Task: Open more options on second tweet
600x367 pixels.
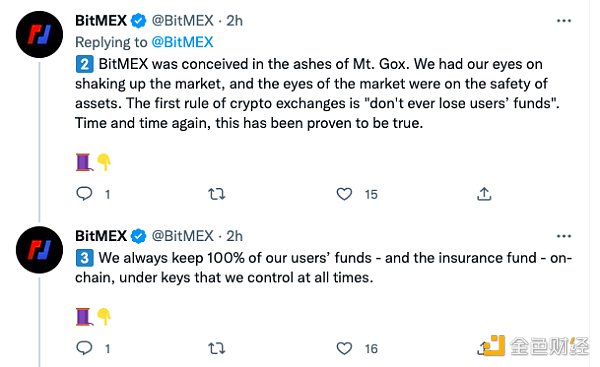Action: pos(564,236)
